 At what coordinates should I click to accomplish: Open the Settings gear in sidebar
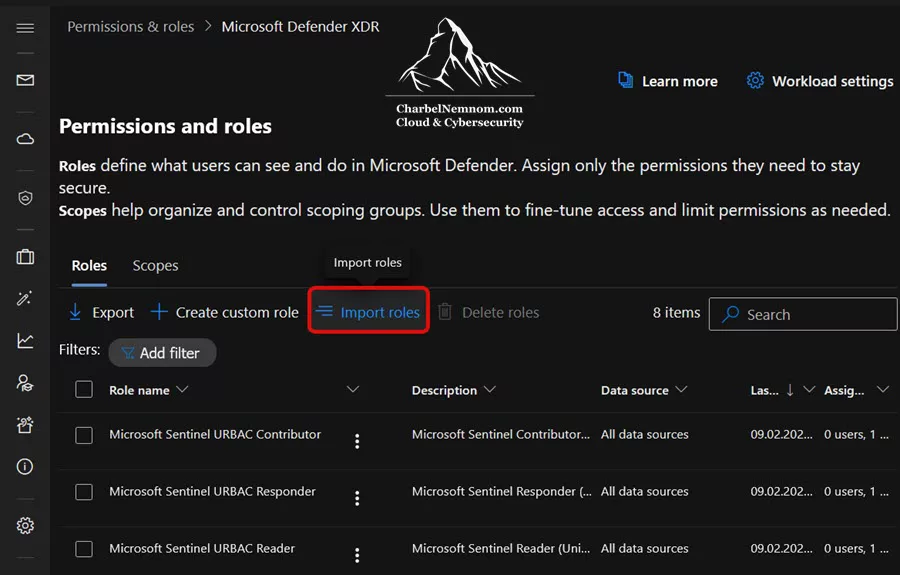tap(25, 526)
